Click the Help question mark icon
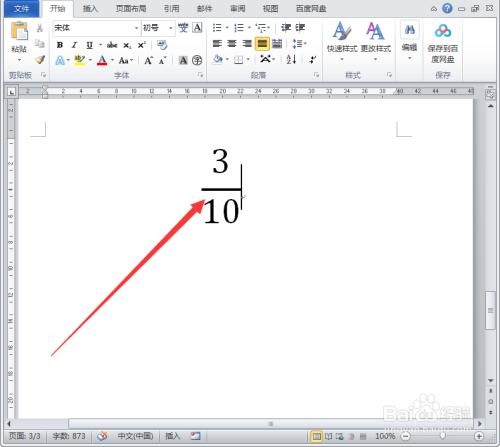 point(447,8)
